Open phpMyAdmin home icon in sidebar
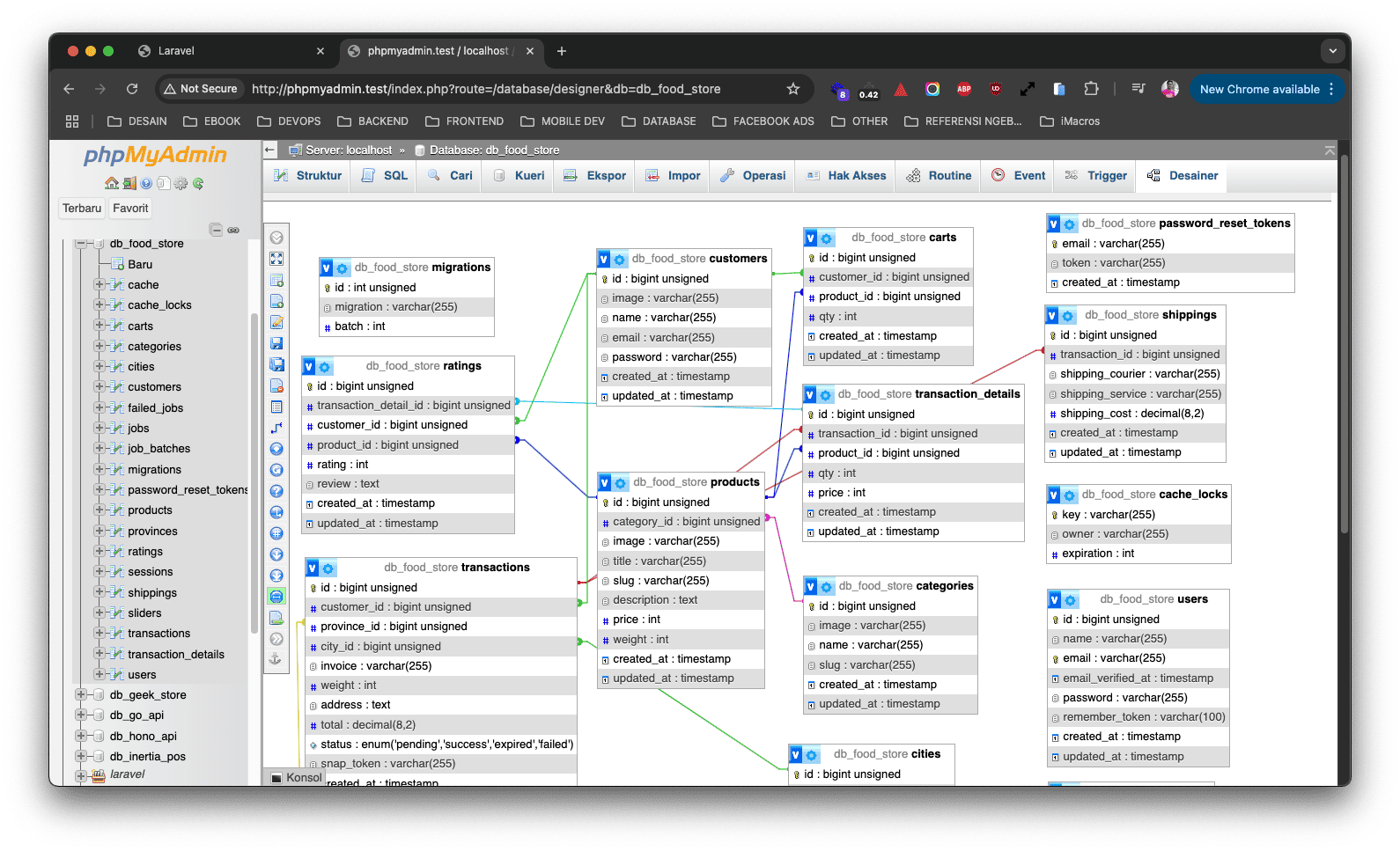The image size is (1400, 851). pyautogui.click(x=111, y=184)
